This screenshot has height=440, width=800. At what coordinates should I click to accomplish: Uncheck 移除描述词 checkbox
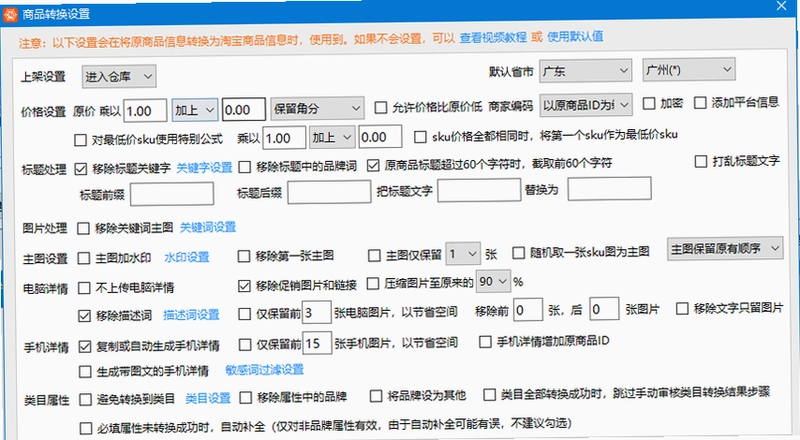(84, 316)
